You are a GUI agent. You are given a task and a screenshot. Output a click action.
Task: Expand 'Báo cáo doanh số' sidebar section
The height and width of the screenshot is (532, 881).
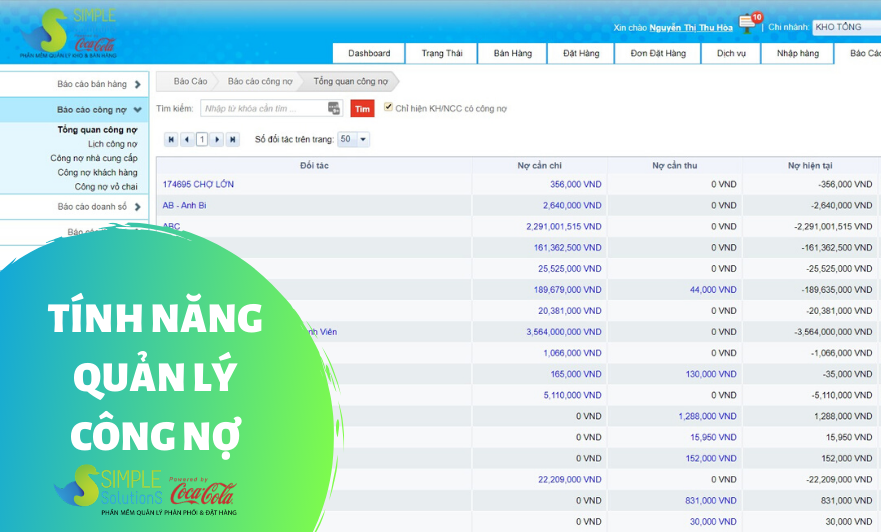74,207
